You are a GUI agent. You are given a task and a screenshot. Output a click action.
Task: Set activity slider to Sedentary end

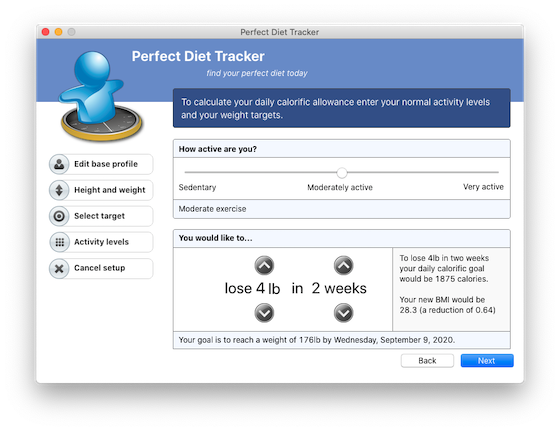tap(186, 172)
